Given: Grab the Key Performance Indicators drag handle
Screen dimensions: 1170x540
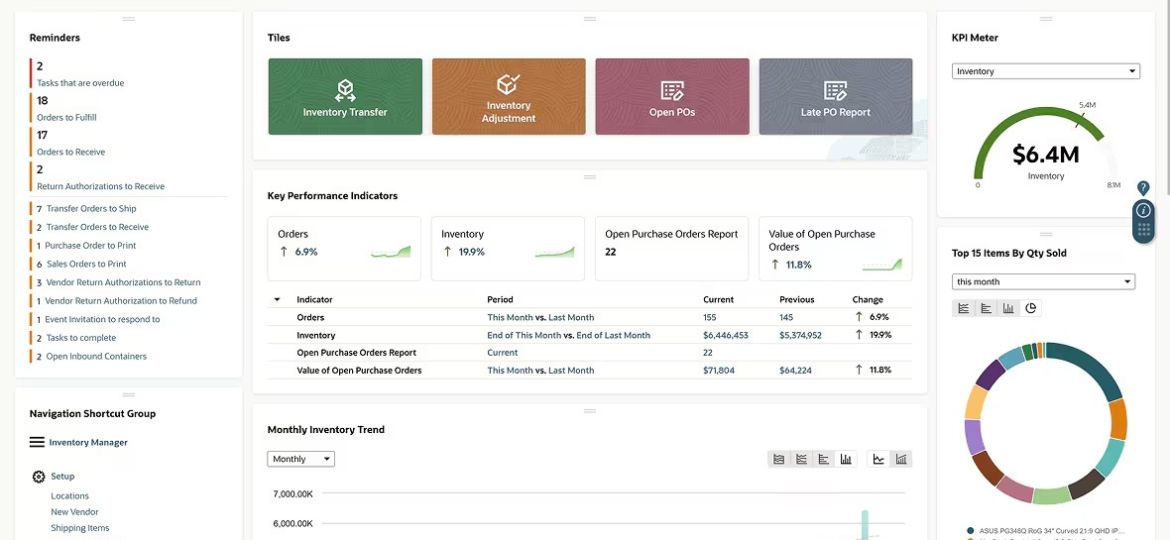Looking at the screenshot, I should (589, 178).
